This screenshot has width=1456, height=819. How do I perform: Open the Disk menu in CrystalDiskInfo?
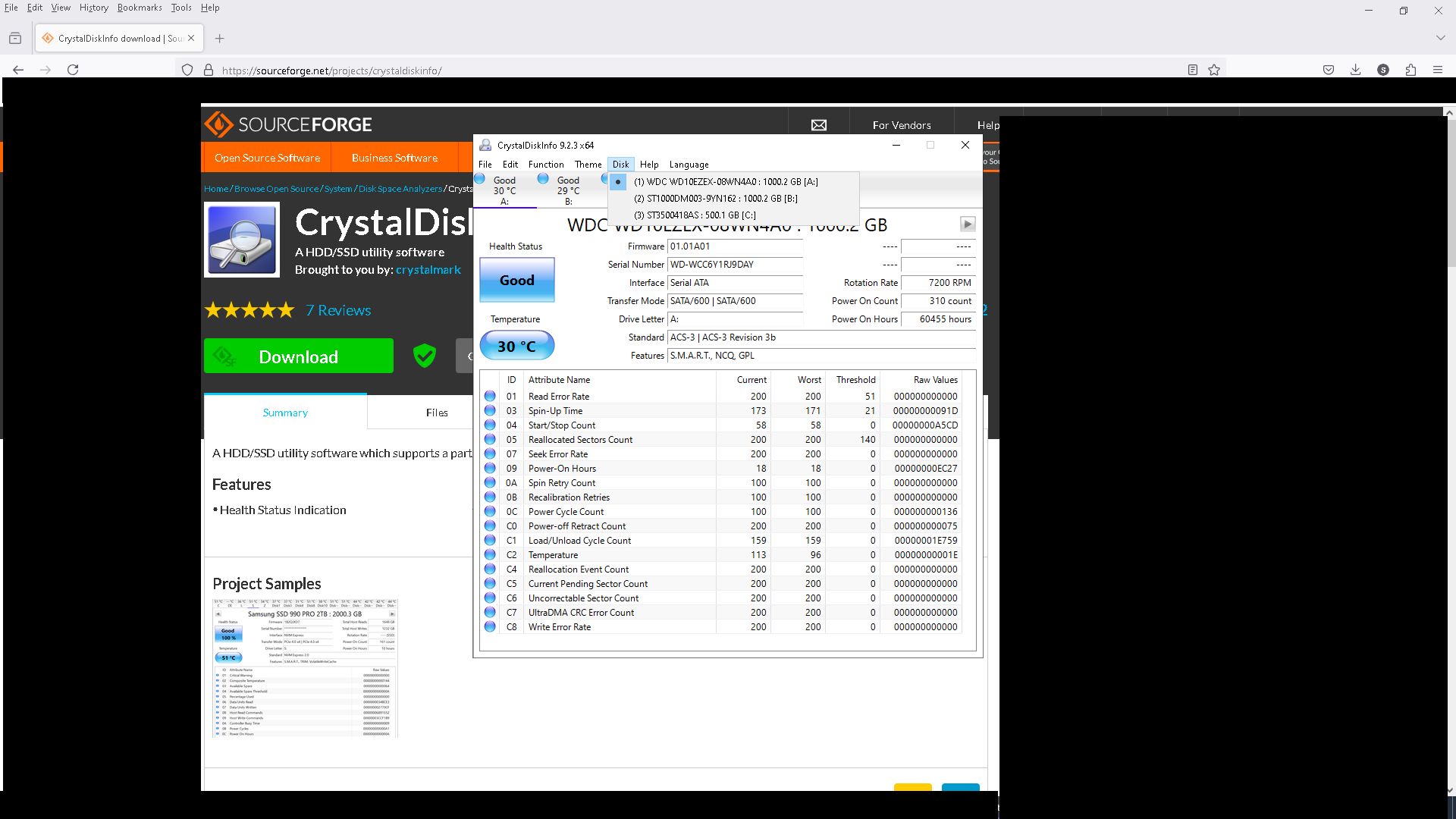point(620,165)
